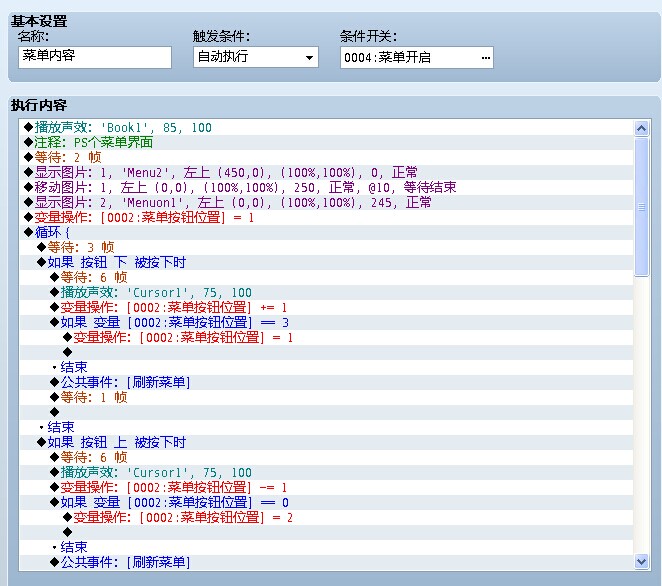This screenshot has width=662, height=586.
Task: Select the comment line 注释: PS个菜单界面
Action: 326,142
